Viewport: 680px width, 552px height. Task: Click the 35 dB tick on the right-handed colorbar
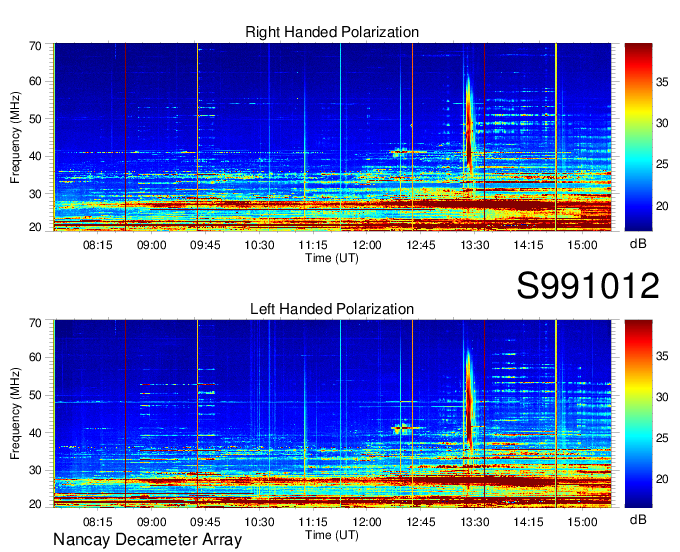[662, 82]
